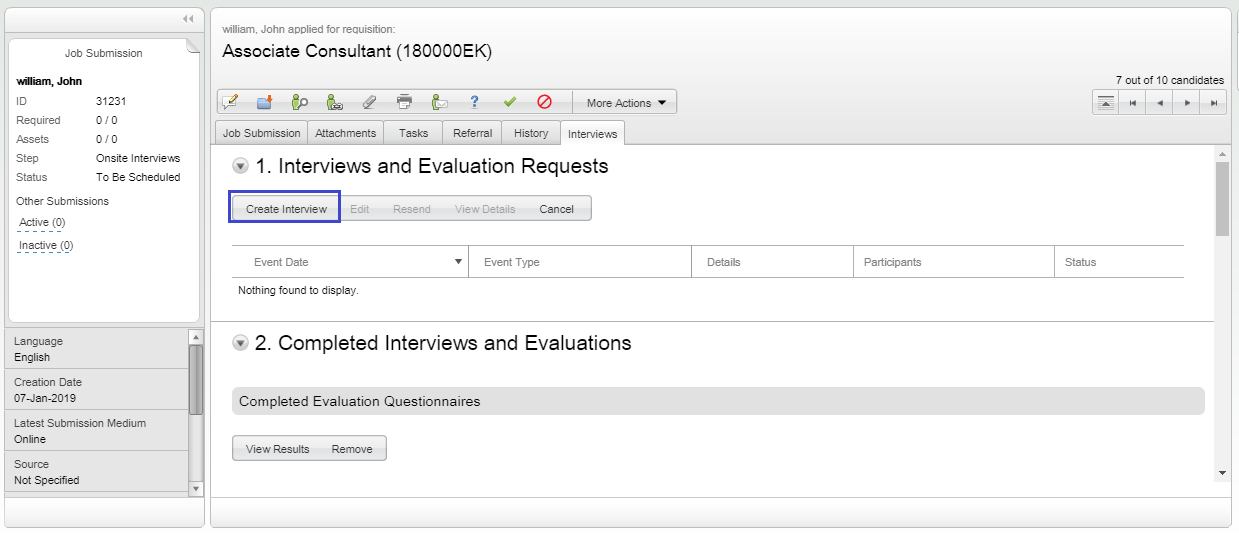Click the Language English value
The width and height of the screenshot is (1239, 535).
pos(32,357)
